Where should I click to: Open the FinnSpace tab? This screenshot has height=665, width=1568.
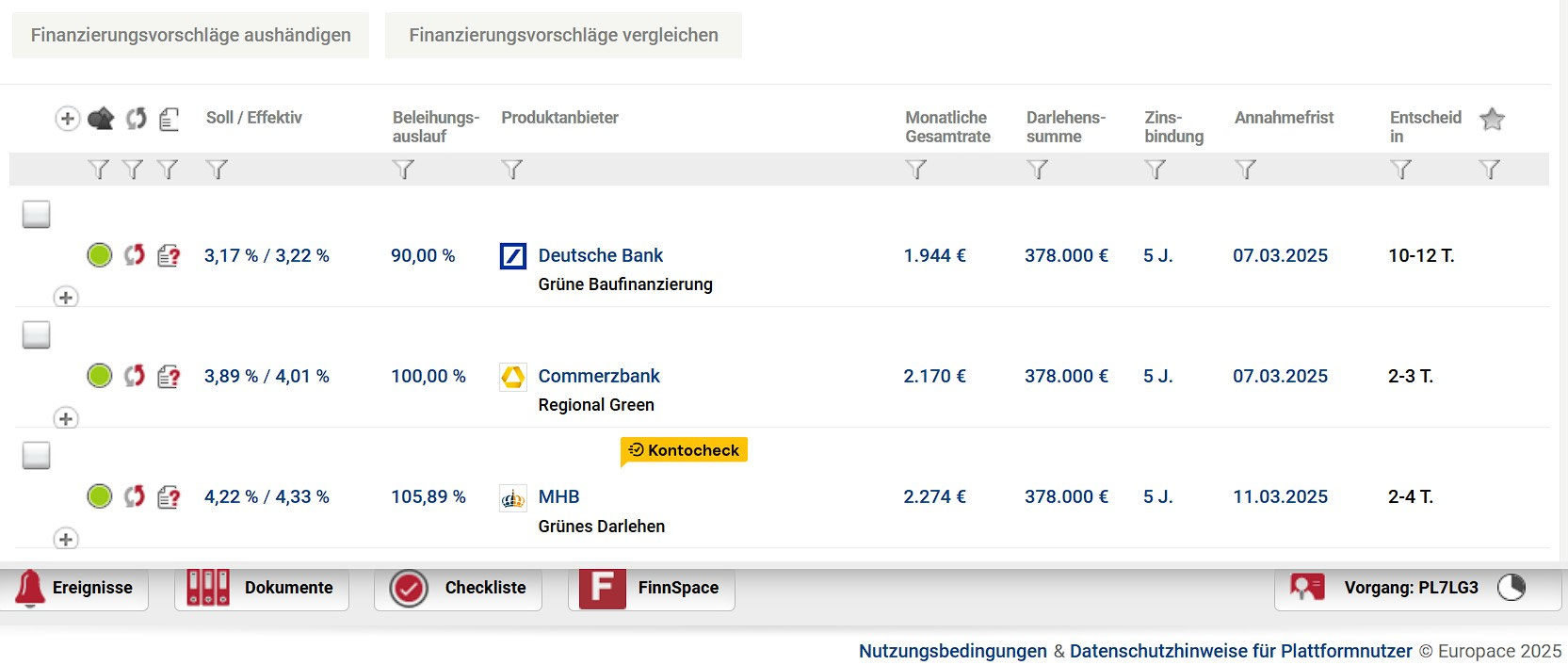point(652,589)
